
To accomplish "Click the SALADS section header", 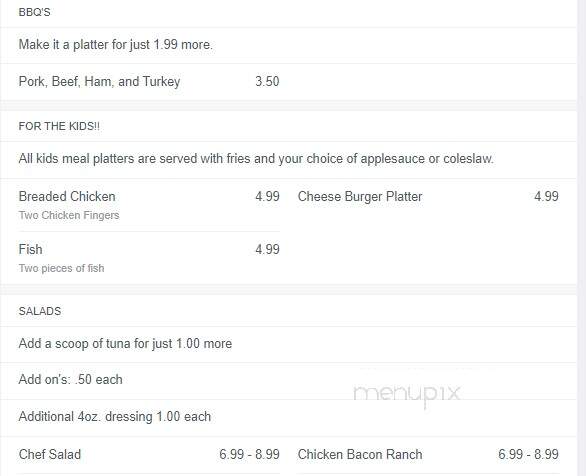I will pyautogui.click(x=40, y=311).
